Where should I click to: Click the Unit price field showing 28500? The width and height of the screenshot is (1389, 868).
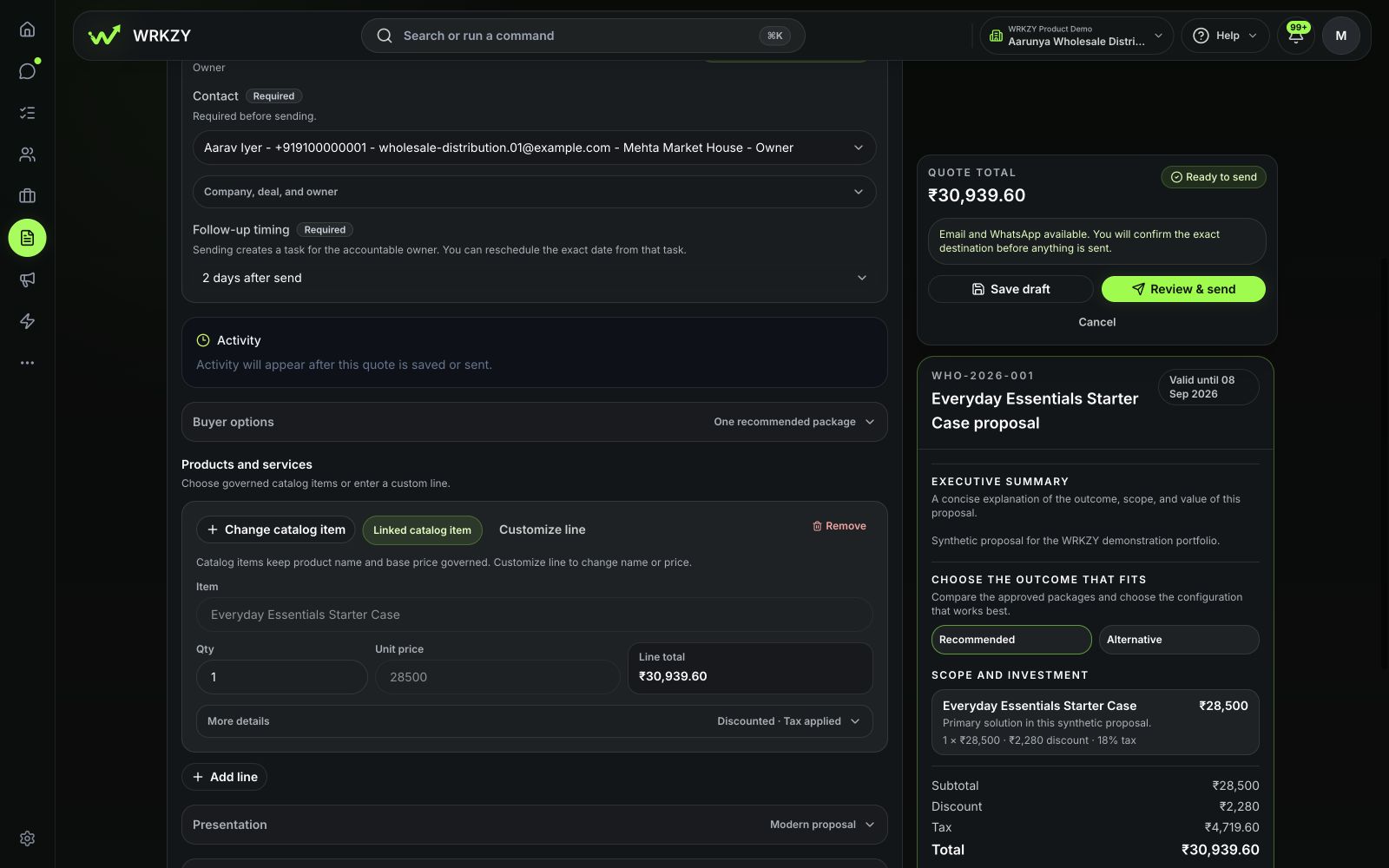pos(497,677)
